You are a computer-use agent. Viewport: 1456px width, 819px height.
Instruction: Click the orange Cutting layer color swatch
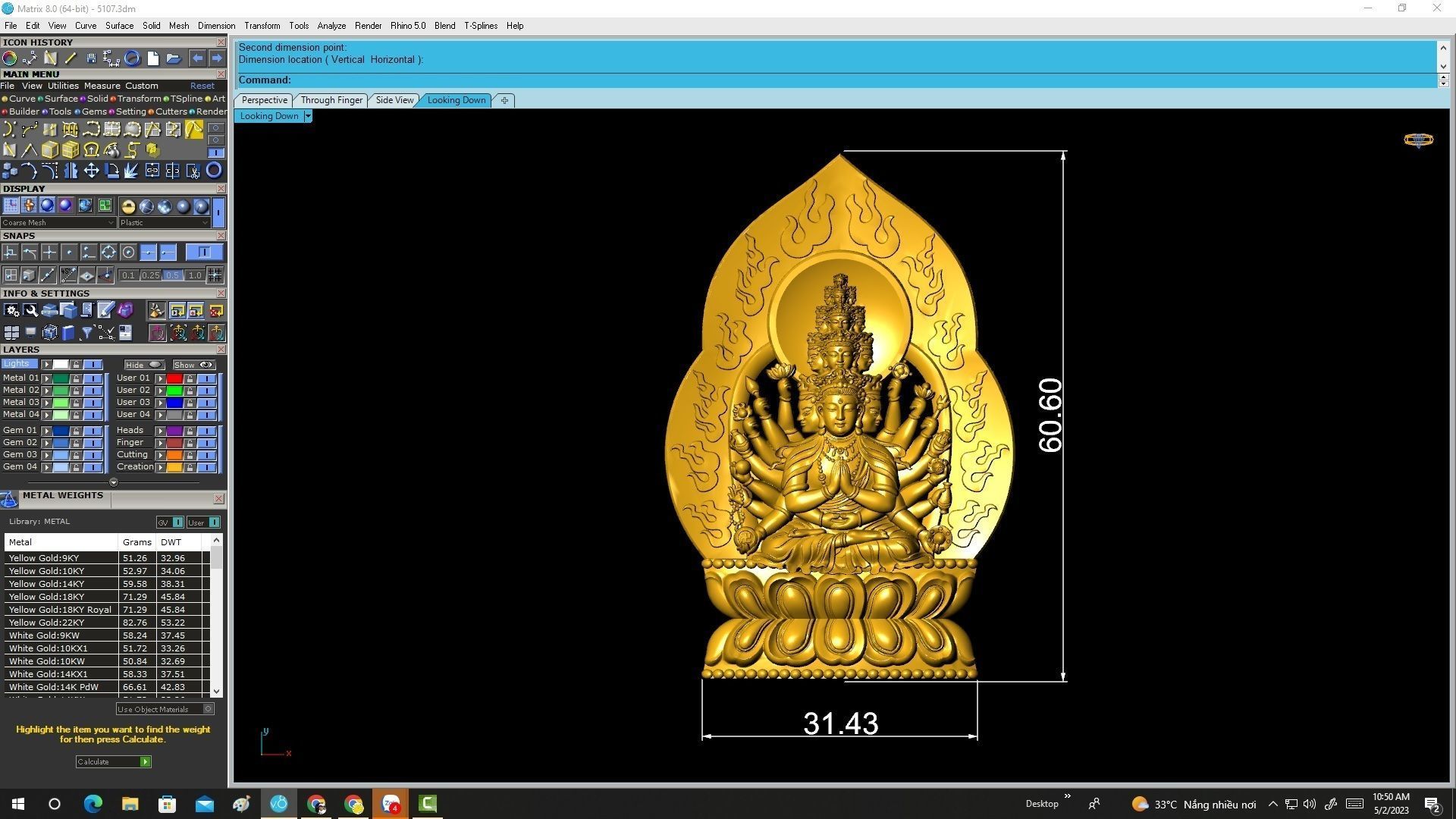point(174,455)
